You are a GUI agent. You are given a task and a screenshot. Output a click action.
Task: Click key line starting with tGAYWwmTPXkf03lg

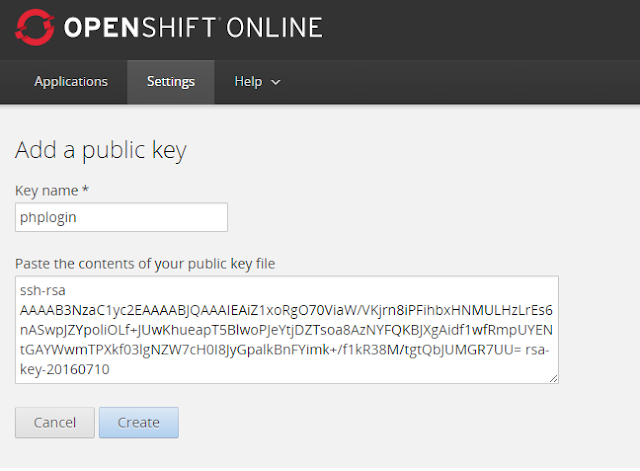point(285,350)
